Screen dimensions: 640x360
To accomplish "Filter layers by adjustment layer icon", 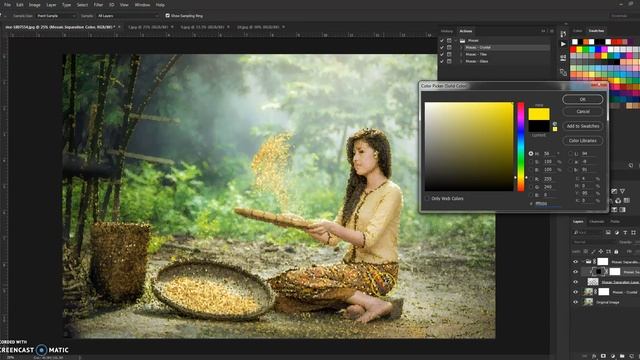I will click(616, 232).
